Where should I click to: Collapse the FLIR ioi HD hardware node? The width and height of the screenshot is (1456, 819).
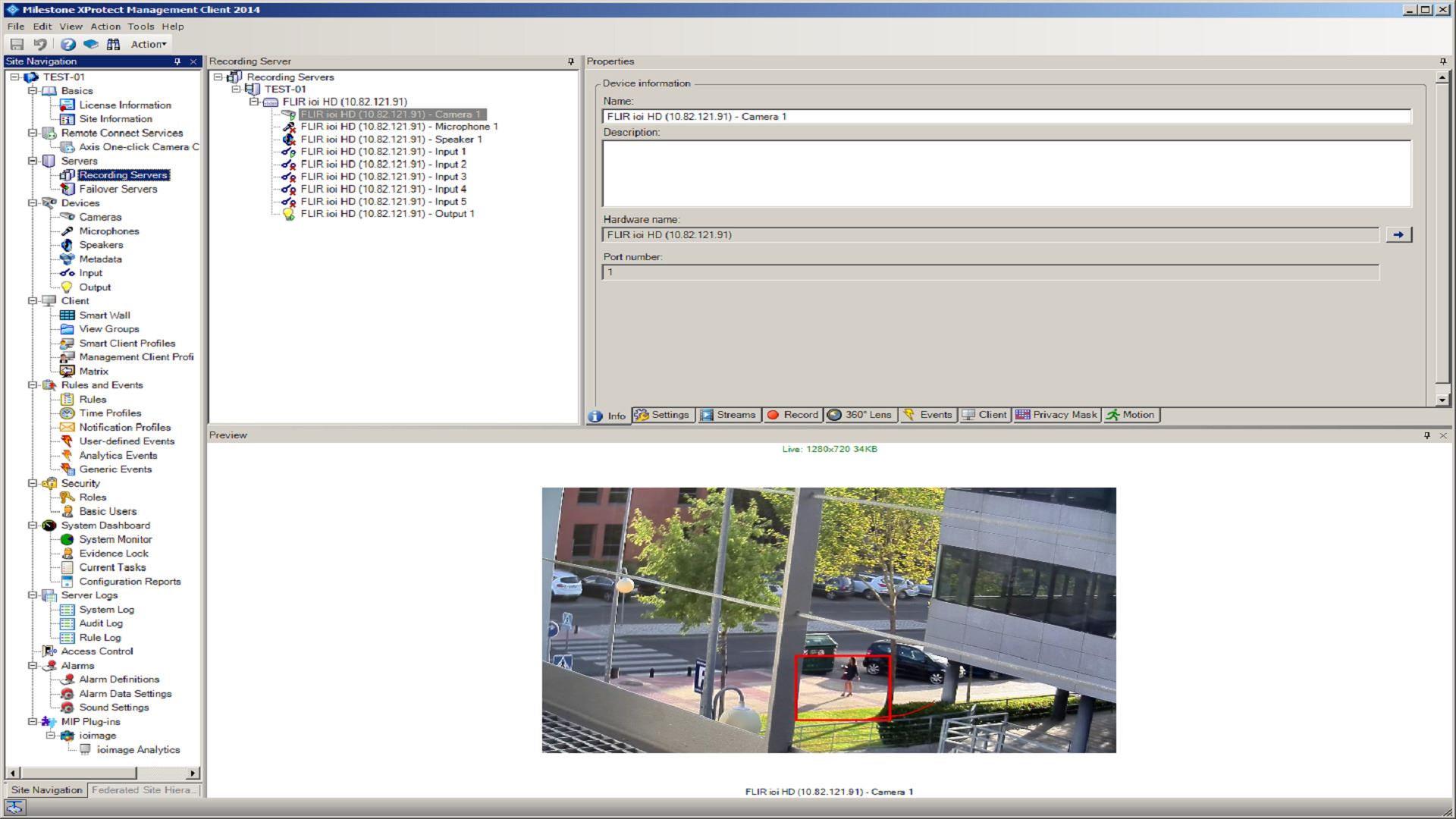[254, 102]
